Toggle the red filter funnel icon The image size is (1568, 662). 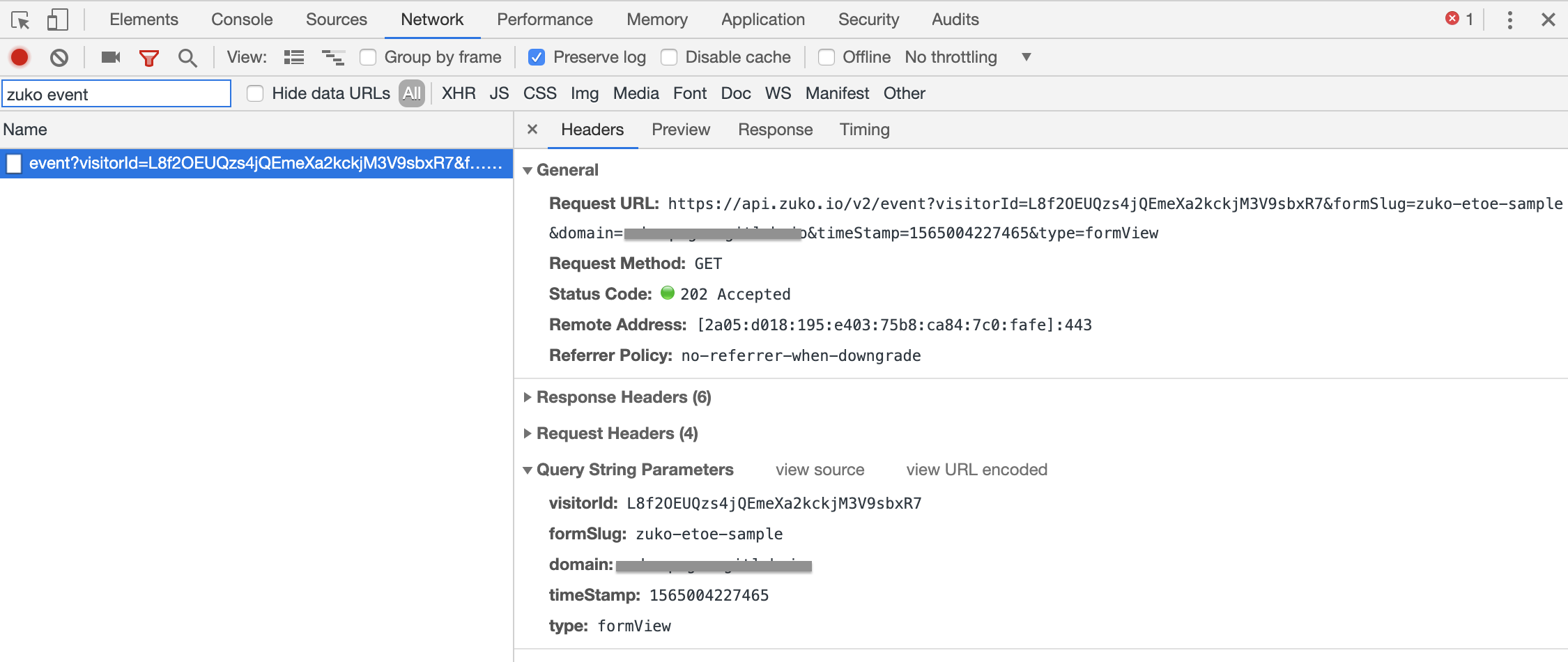(148, 58)
